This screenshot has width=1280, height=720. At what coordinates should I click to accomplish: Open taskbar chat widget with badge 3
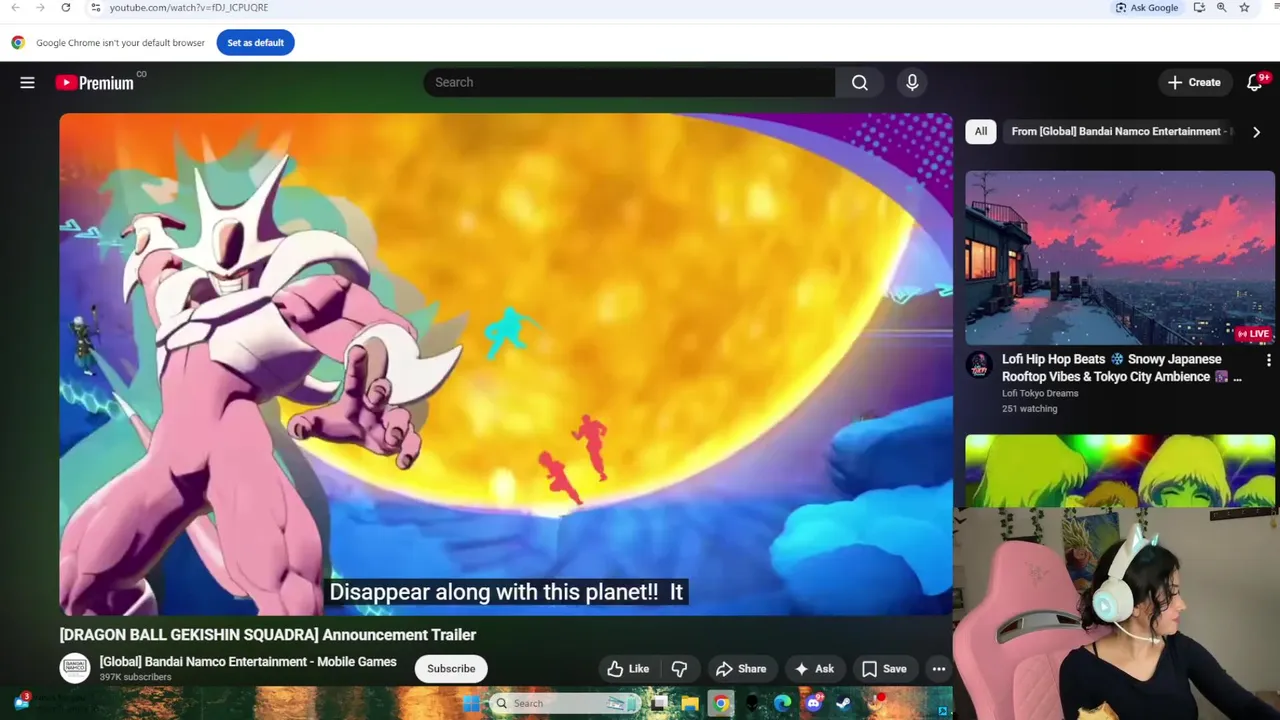coord(21,702)
